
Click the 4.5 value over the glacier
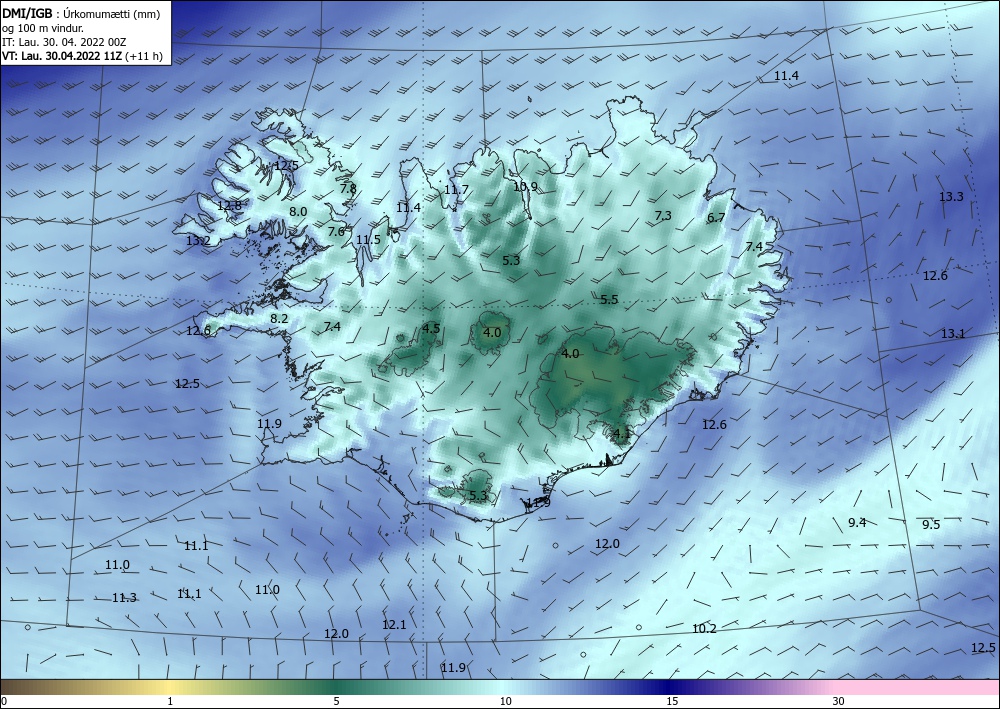click(x=431, y=328)
